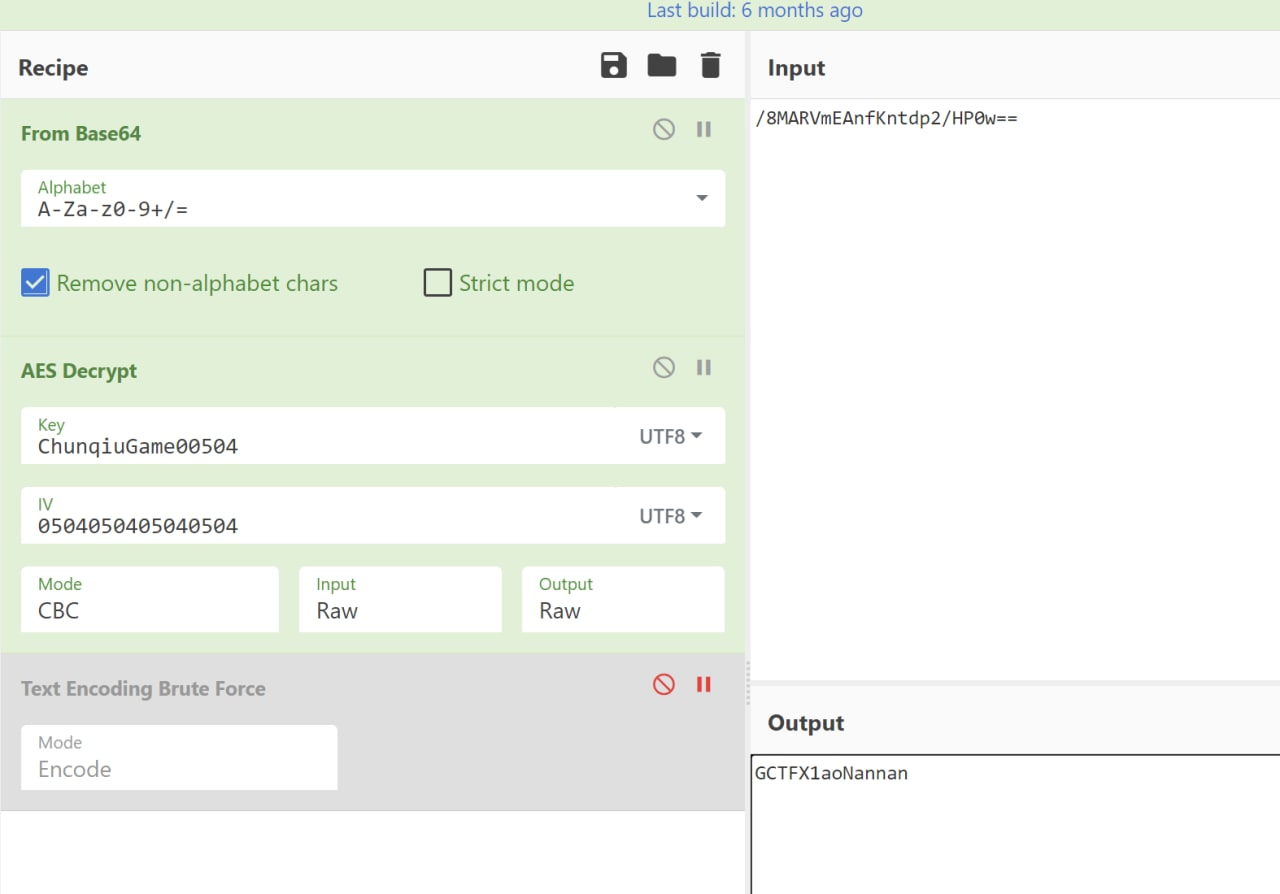Image resolution: width=1280 pixels, height=894 pixels.
Task: Load a recipe via folder icon
Action: (x=661, y=66)
